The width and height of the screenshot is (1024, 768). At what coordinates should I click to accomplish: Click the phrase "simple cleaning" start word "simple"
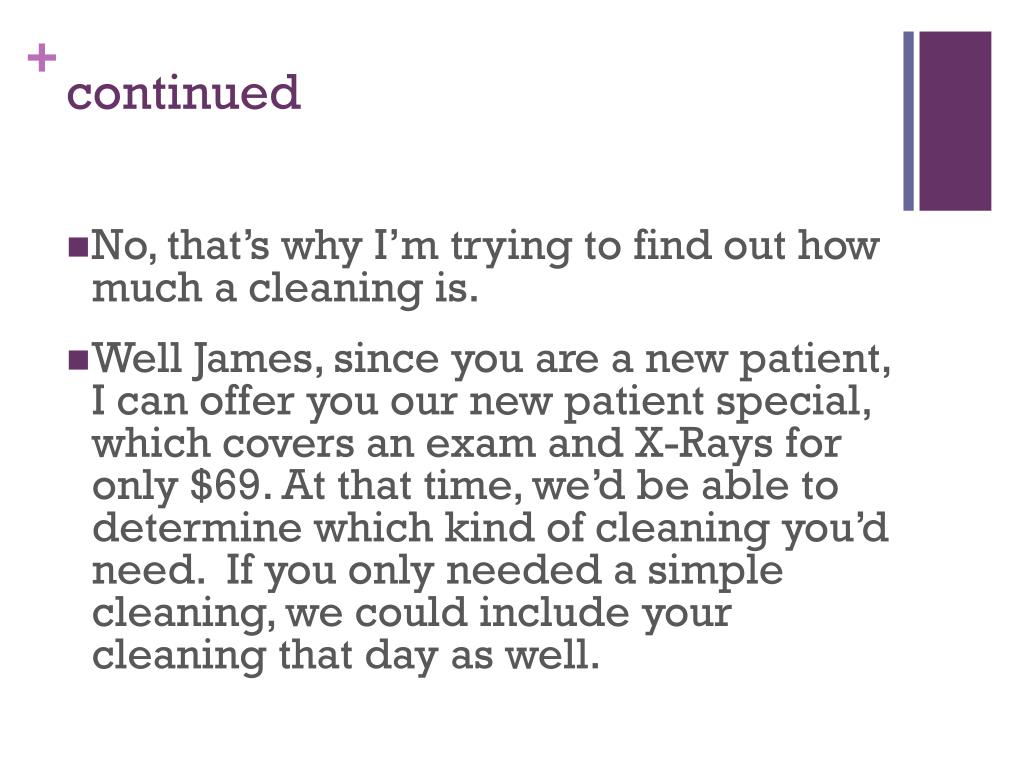tap(715, 571)
